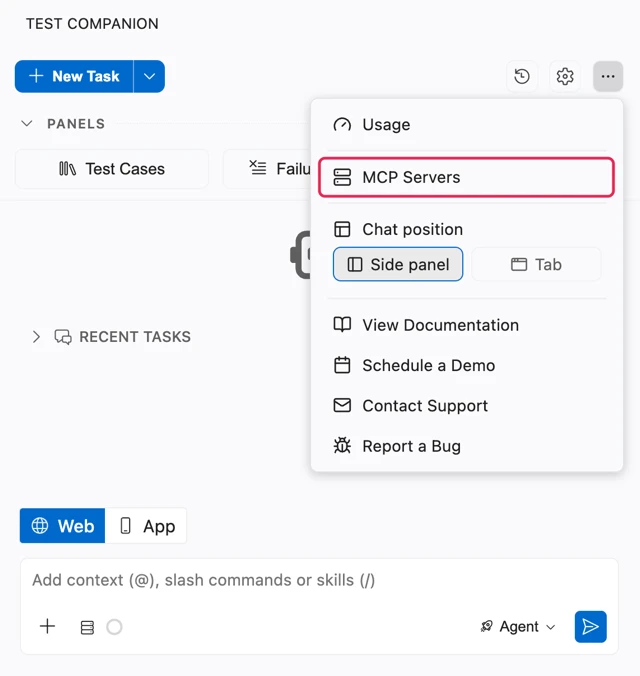Screen dimensions: 640x676
Task: Focus the Add context input field
Action: click(319, 580)
